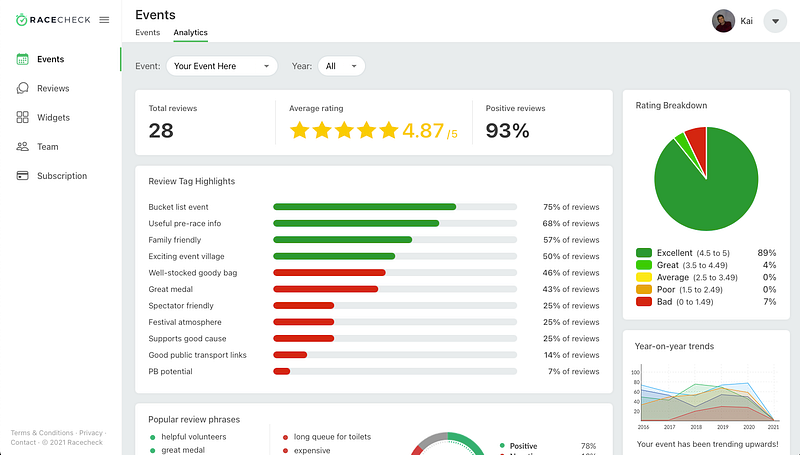Click the 'Bucket list event' tag label
Viewport: 800px width, 455px height.
[178, 207]
